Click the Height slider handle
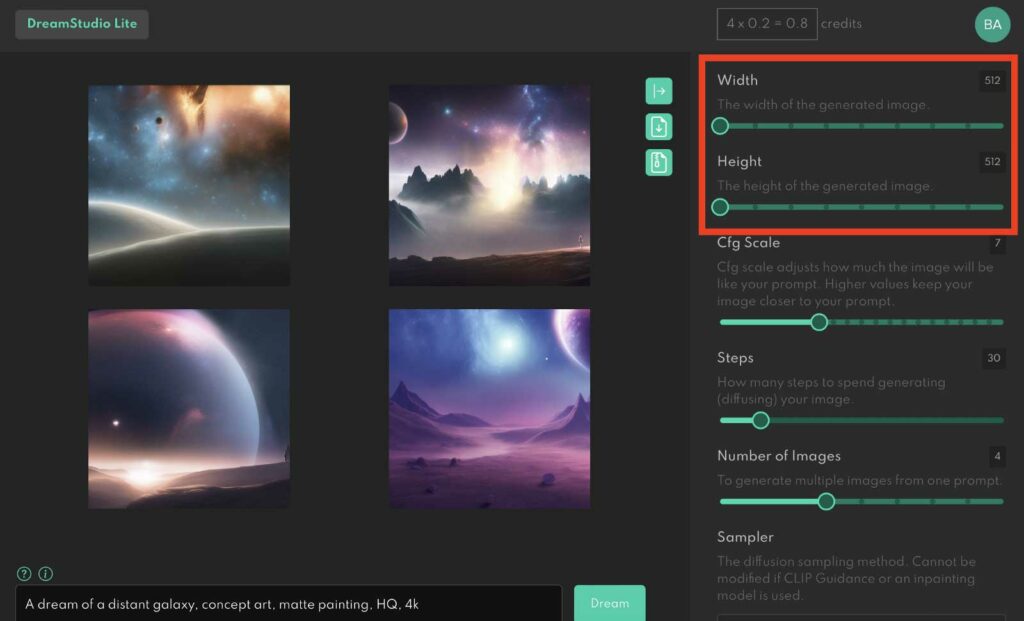Viewport: 1024px width, 621px height. click(x=720, y=207)
